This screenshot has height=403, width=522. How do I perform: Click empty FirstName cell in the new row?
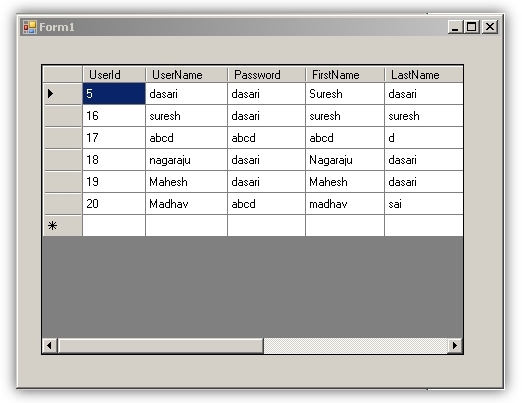345,226
